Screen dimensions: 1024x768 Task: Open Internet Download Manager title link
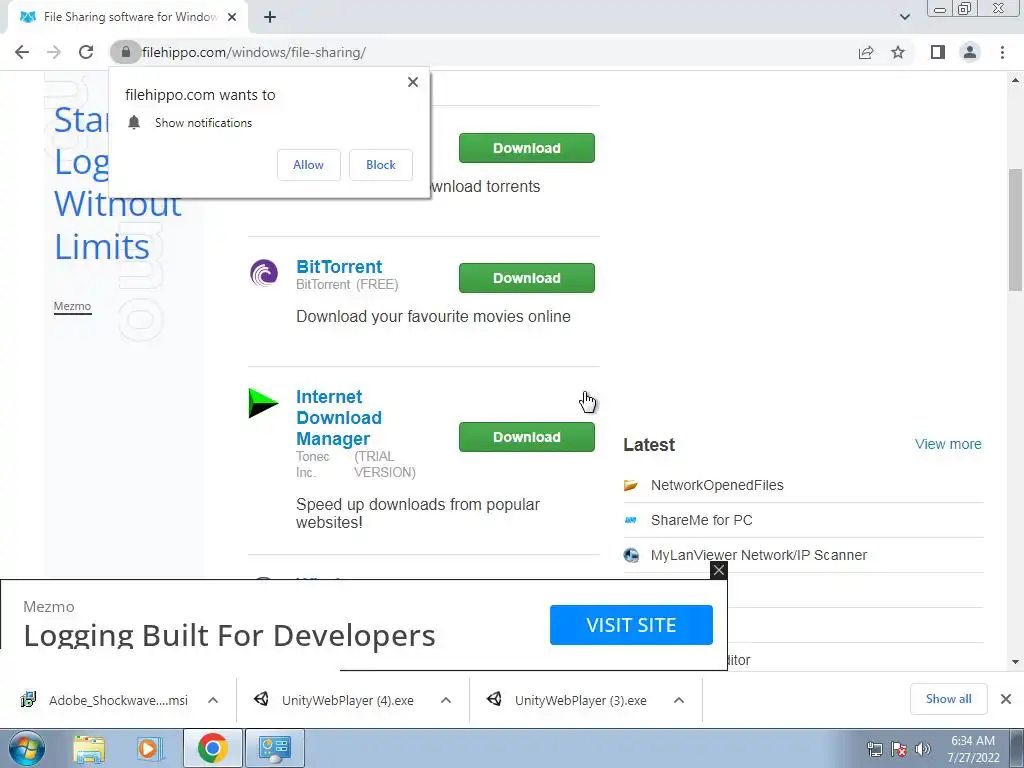tap(338, 418)
